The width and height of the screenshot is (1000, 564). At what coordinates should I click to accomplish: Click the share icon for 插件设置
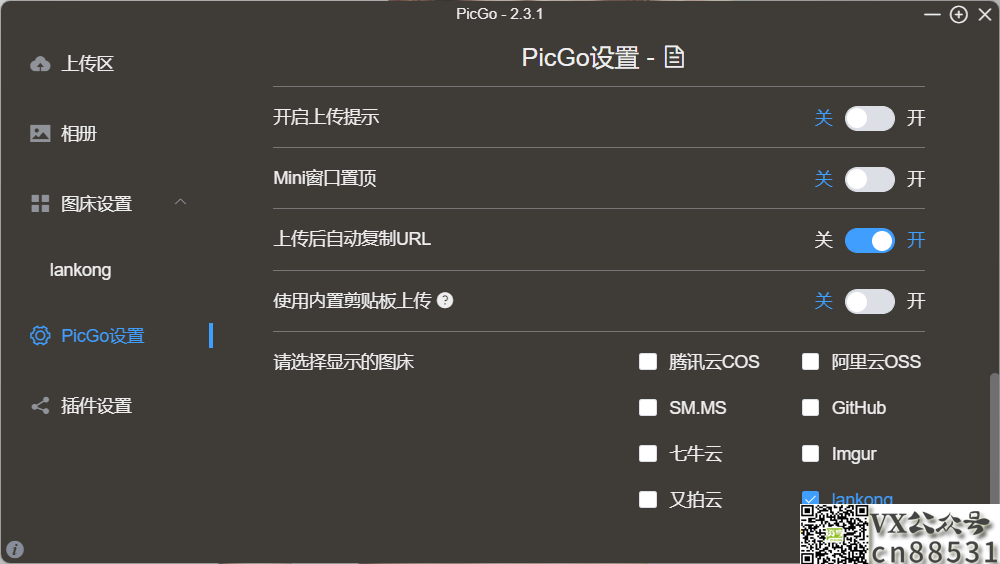point(40,406)
